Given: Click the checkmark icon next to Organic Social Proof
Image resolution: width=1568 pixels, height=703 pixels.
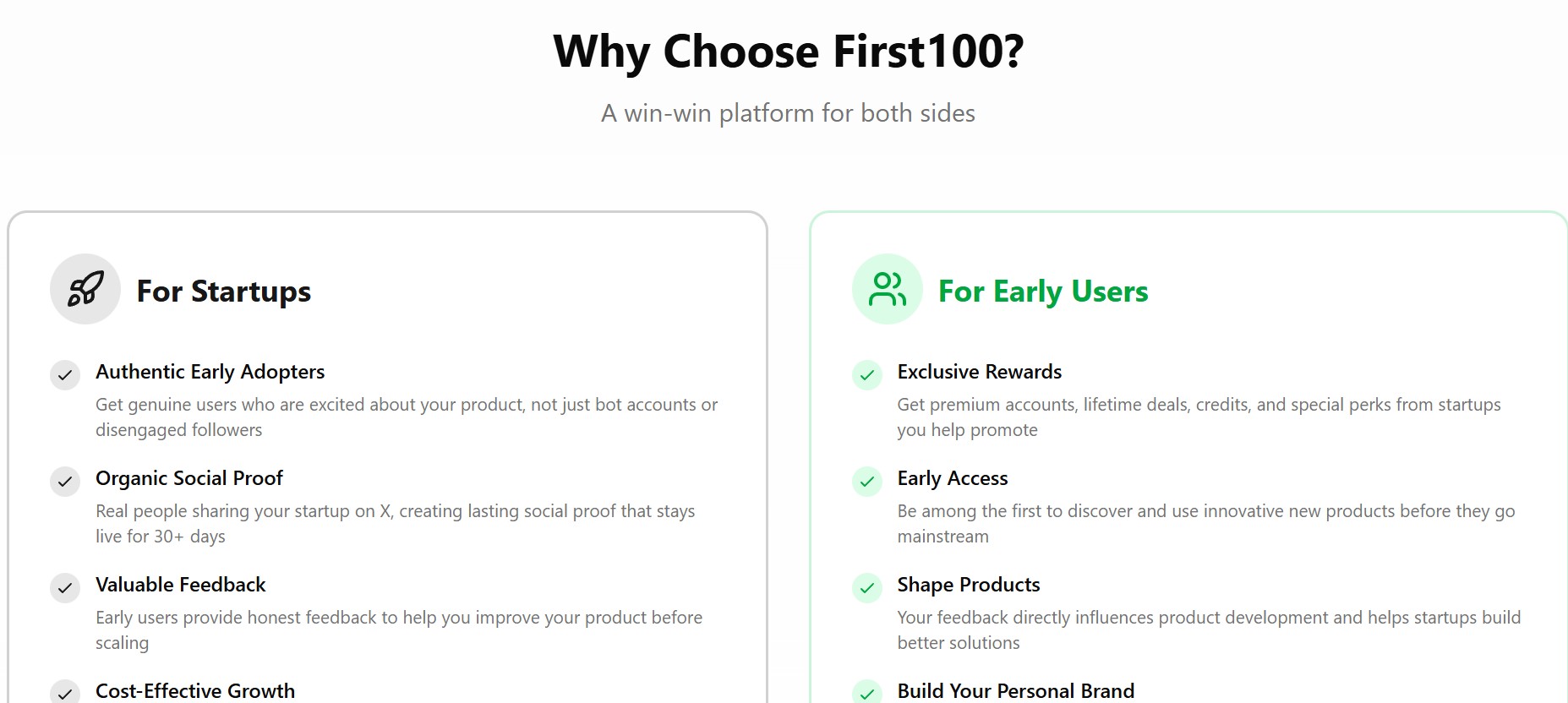Looking at the screenshot, I should (65, 482).
